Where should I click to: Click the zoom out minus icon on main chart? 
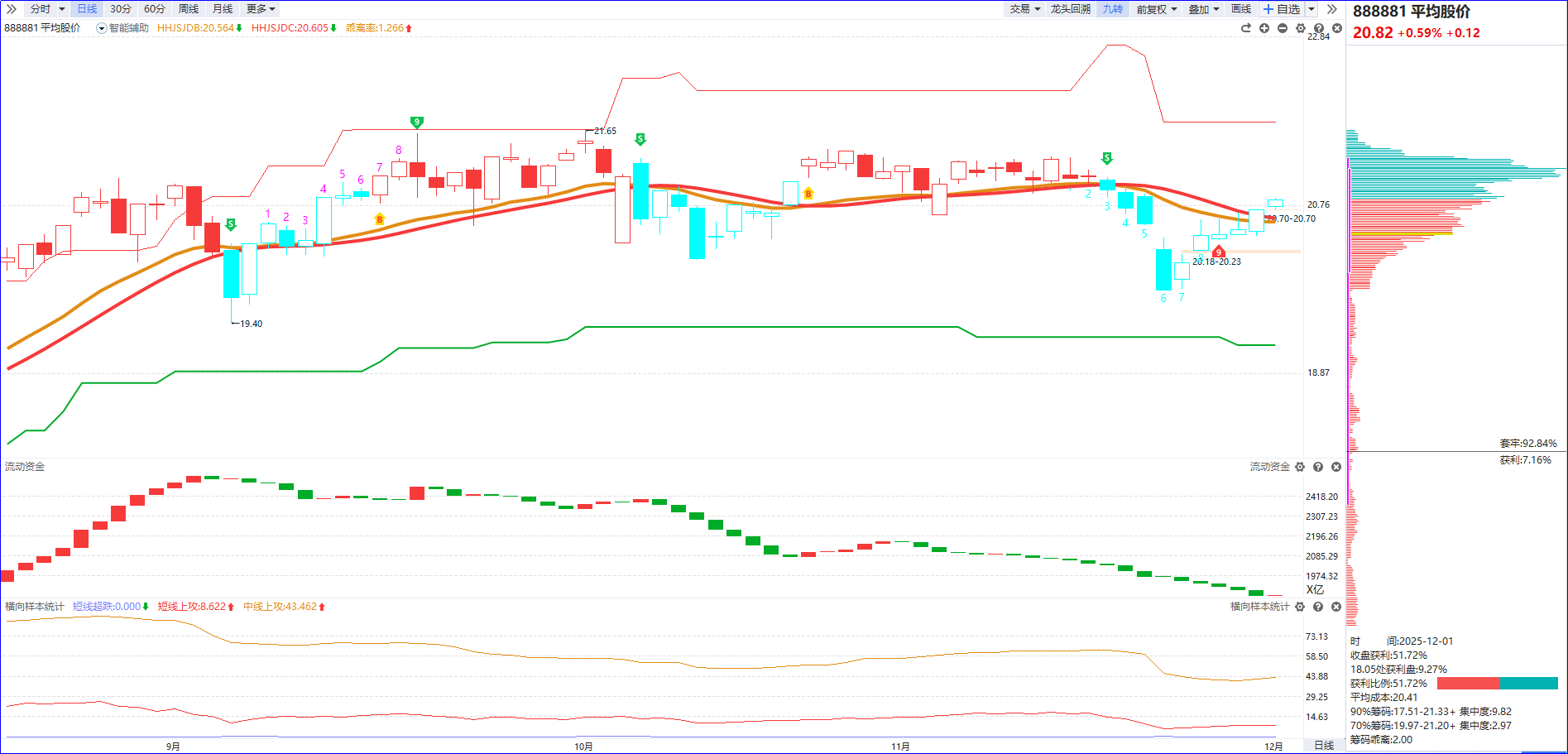click(x=1283, y=28)
